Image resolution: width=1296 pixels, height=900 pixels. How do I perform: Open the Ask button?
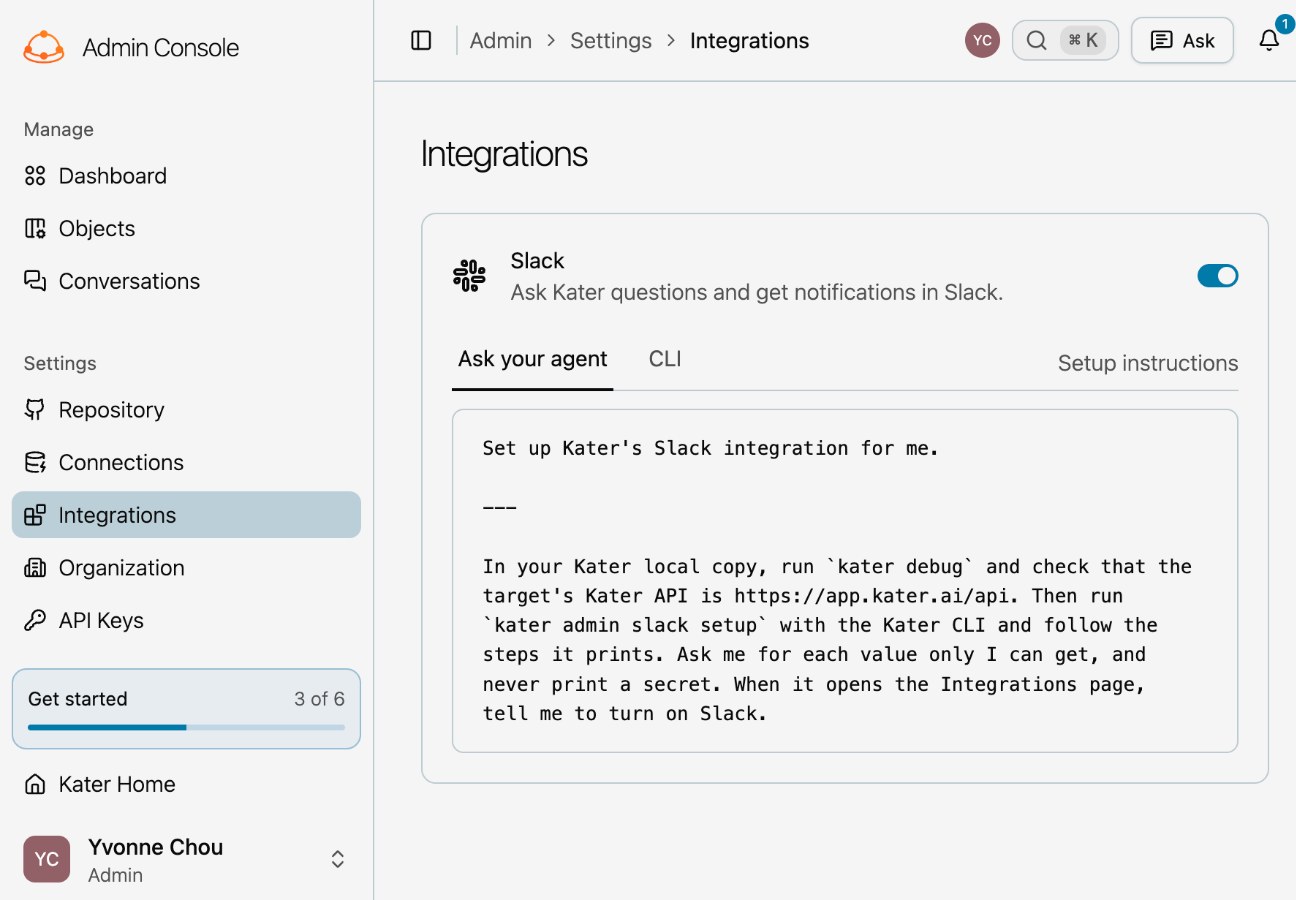pyautogui.click(x=1182, y=41)
